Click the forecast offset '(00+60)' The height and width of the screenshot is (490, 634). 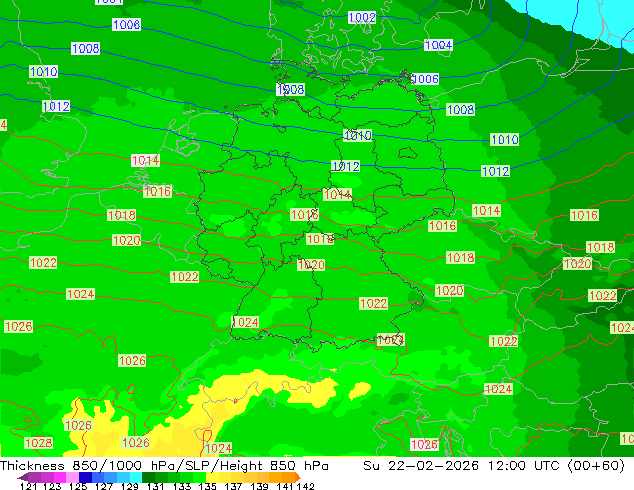pos(597,466)
